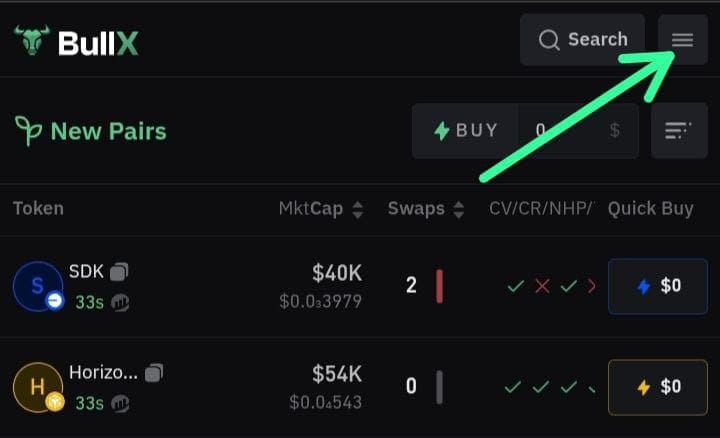
Task: Open the filter settings icon
Action: point(678,131)
